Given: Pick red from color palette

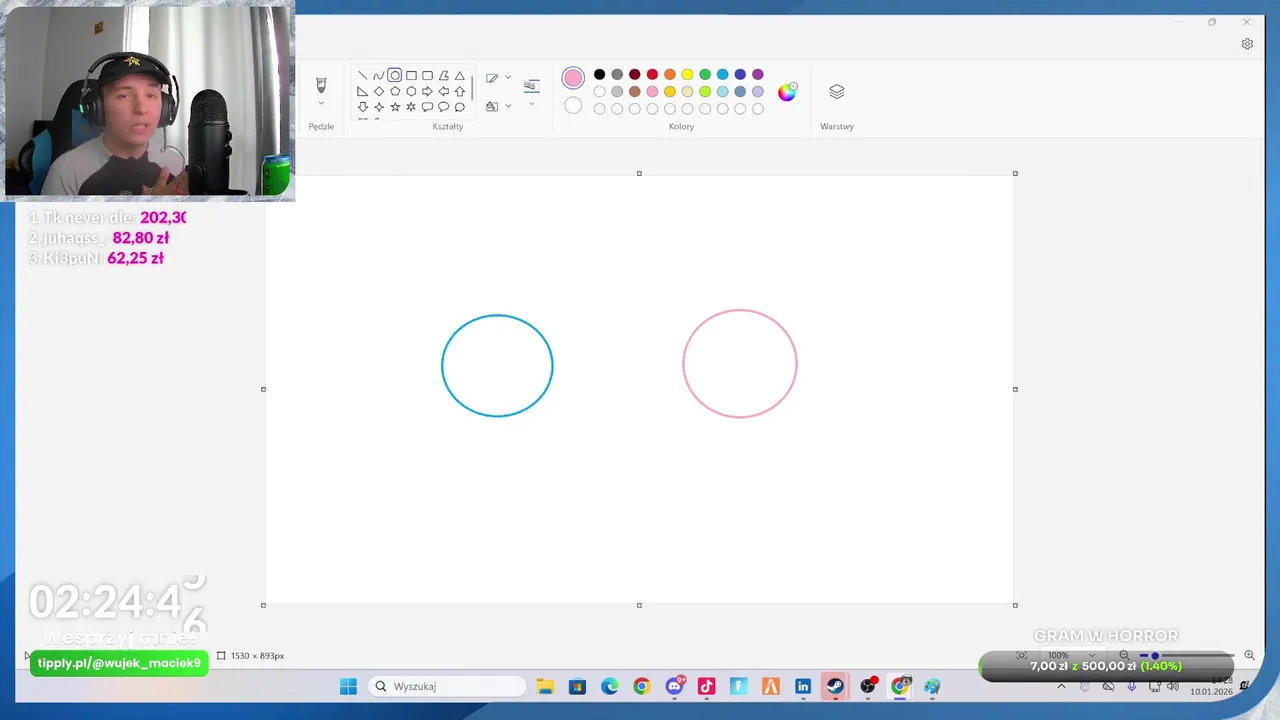Looking at the screenshot, I should point(652,74).
